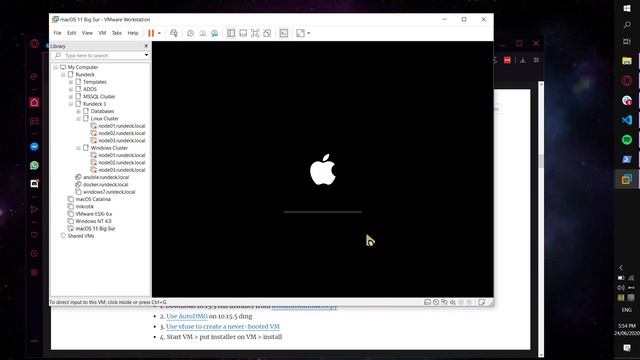The width and height of the screenshot is (640, 360).
Task: Open the Tabs menu
Action: point(117,33)
